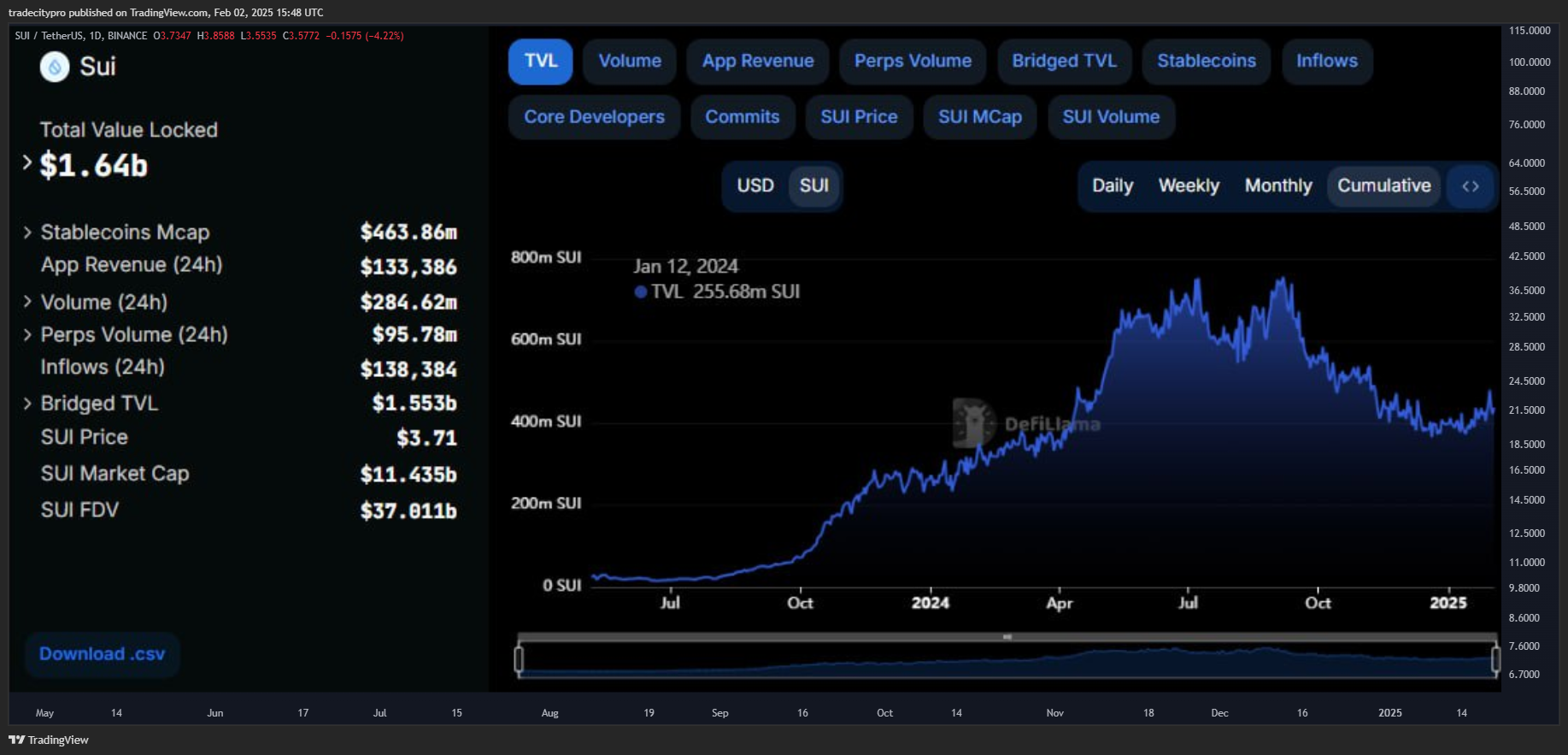Select the TVL metric toggle
The image size is (1568, 755).
click(541, 61)
